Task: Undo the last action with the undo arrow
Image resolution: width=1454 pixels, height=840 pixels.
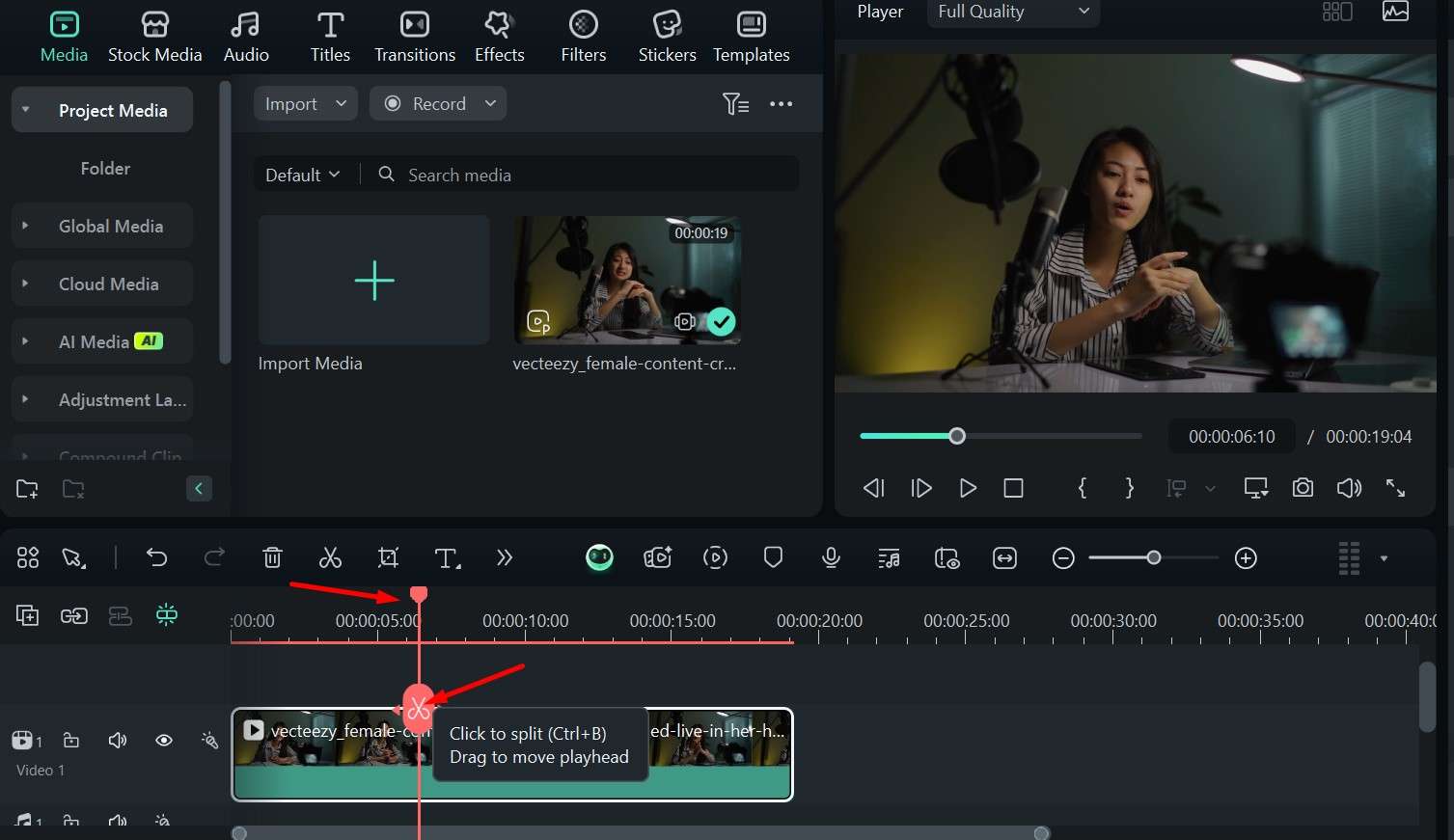Action: 156,557
